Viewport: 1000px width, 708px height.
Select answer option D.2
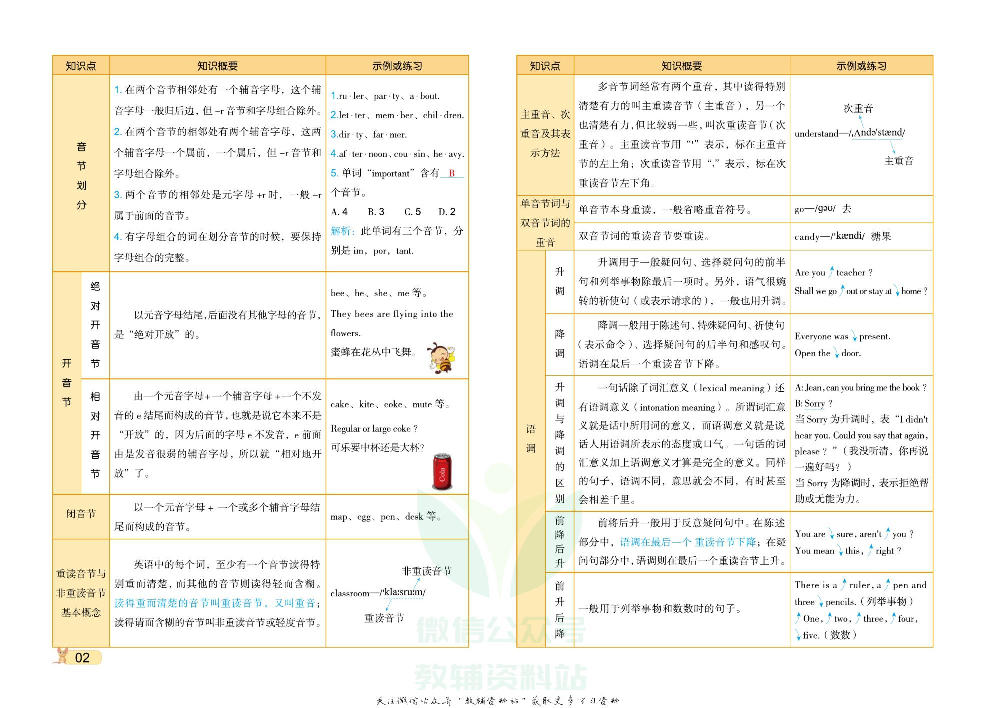click(x=447, y=212)
